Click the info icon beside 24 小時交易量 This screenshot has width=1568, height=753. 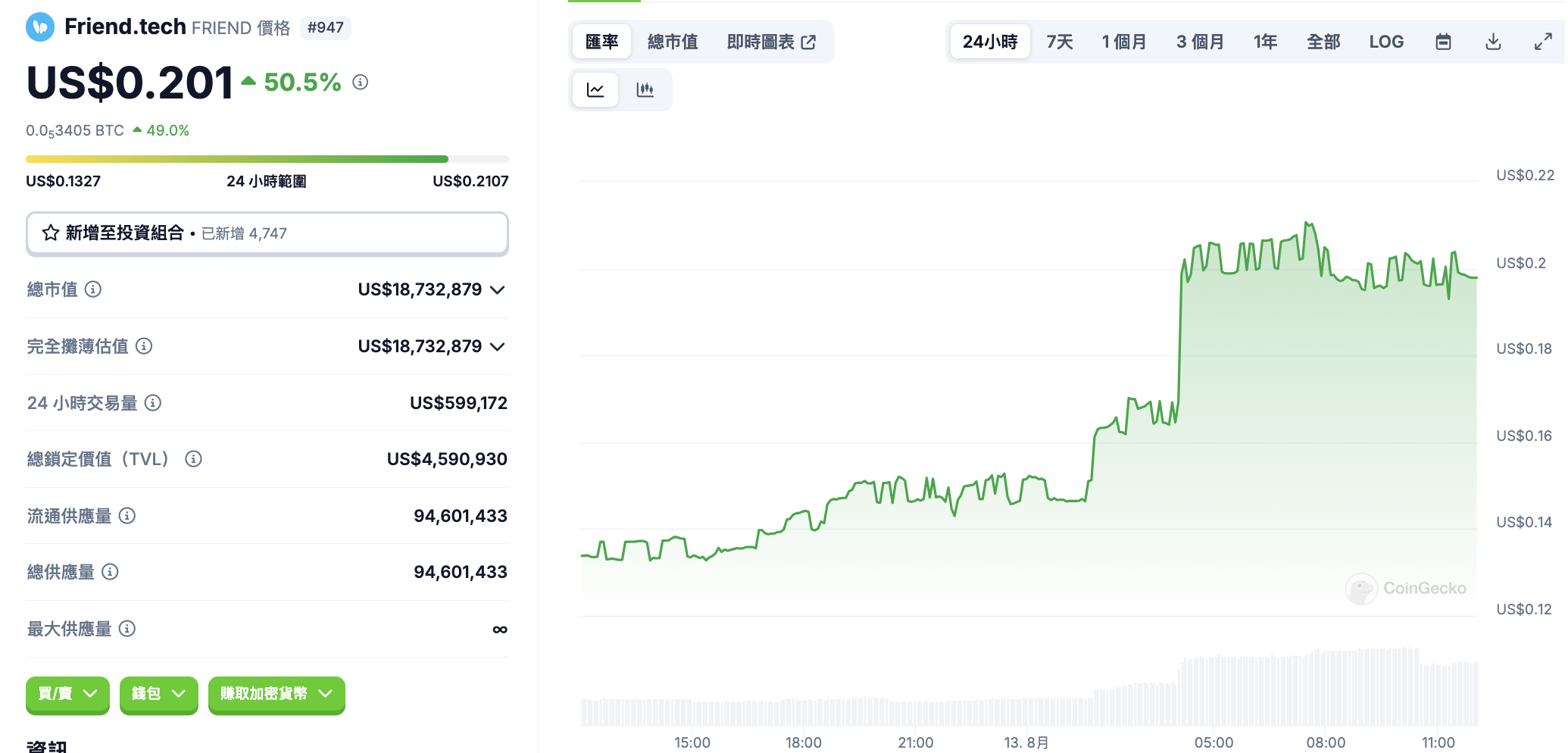click(x=153, y=403)
